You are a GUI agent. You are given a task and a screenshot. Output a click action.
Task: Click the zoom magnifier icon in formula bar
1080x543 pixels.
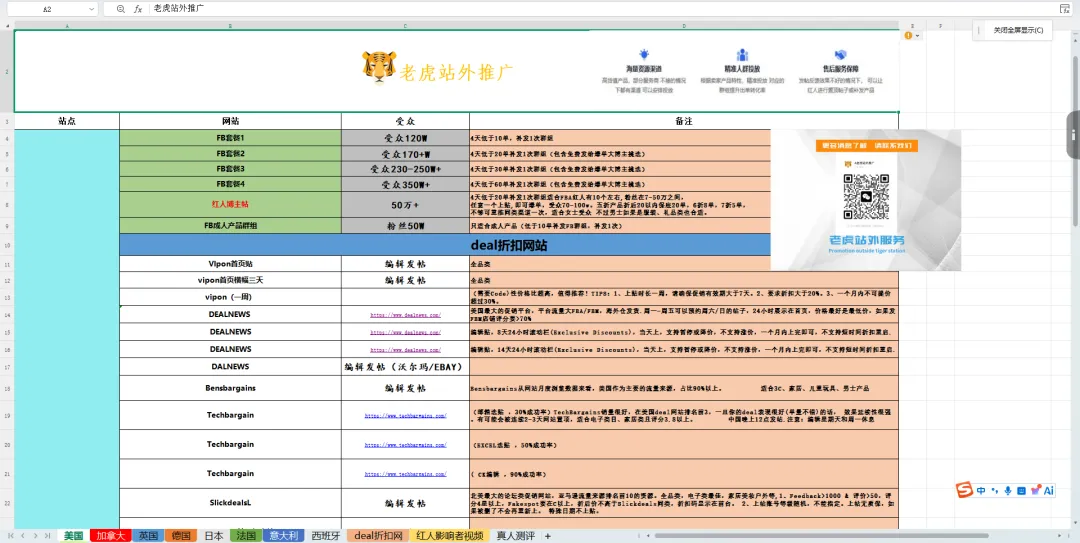121,9
